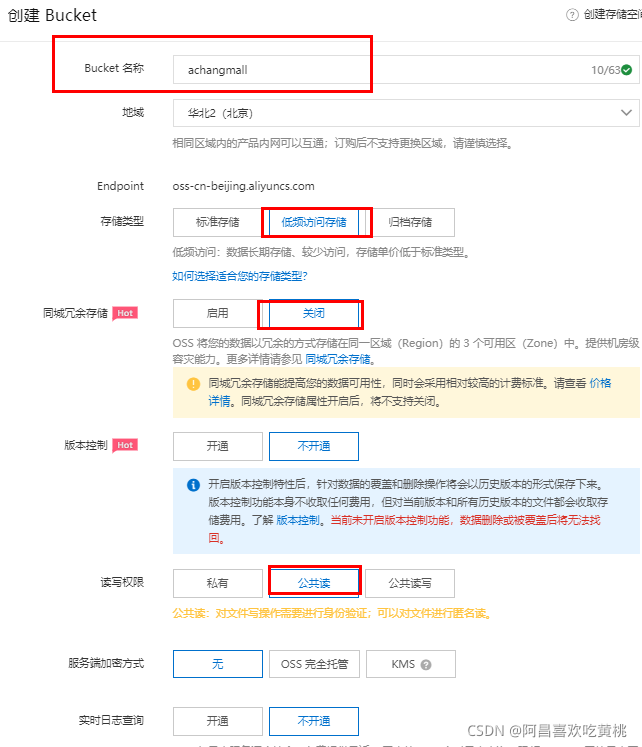Select 归档存储 storage type
This screenshot has width=642, height=747.
point(410,222)
